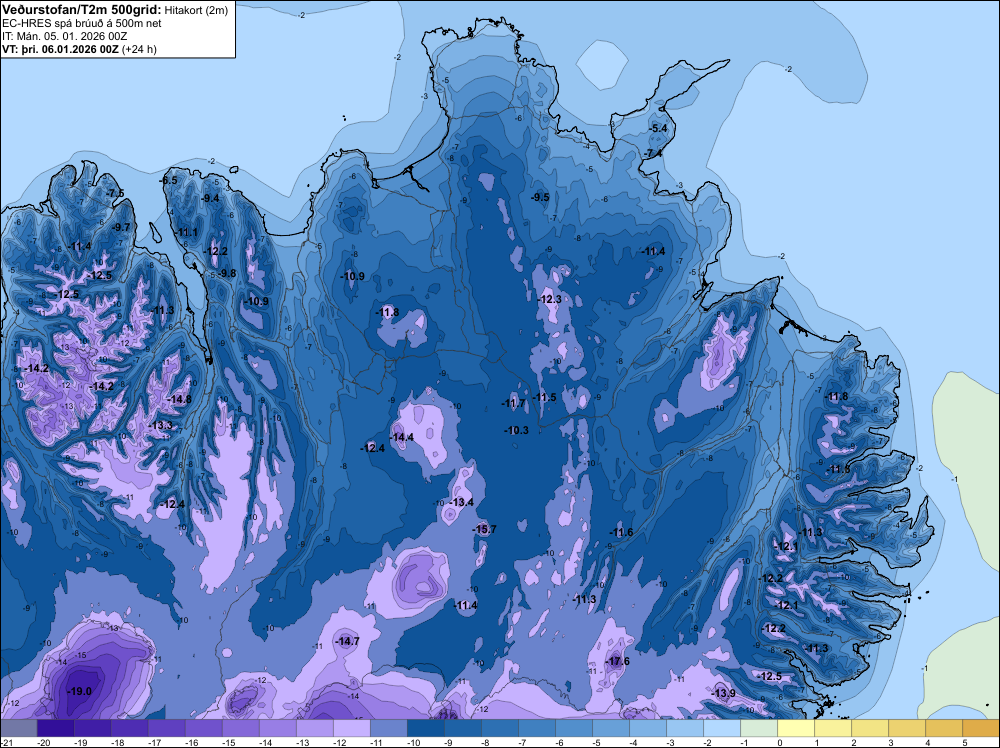Viewport: 1000px width, 748px height.
Task: Click the -13.4 temperature label
Action: coord(462,502)
